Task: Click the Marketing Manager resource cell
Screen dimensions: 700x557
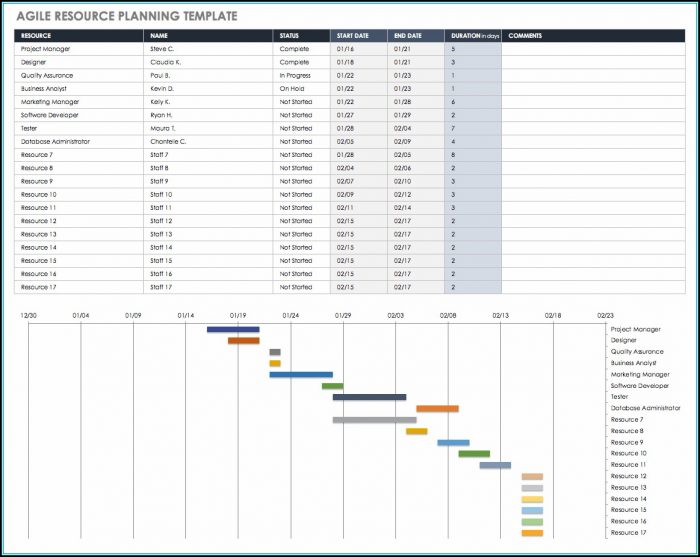Action: [79, 102]
